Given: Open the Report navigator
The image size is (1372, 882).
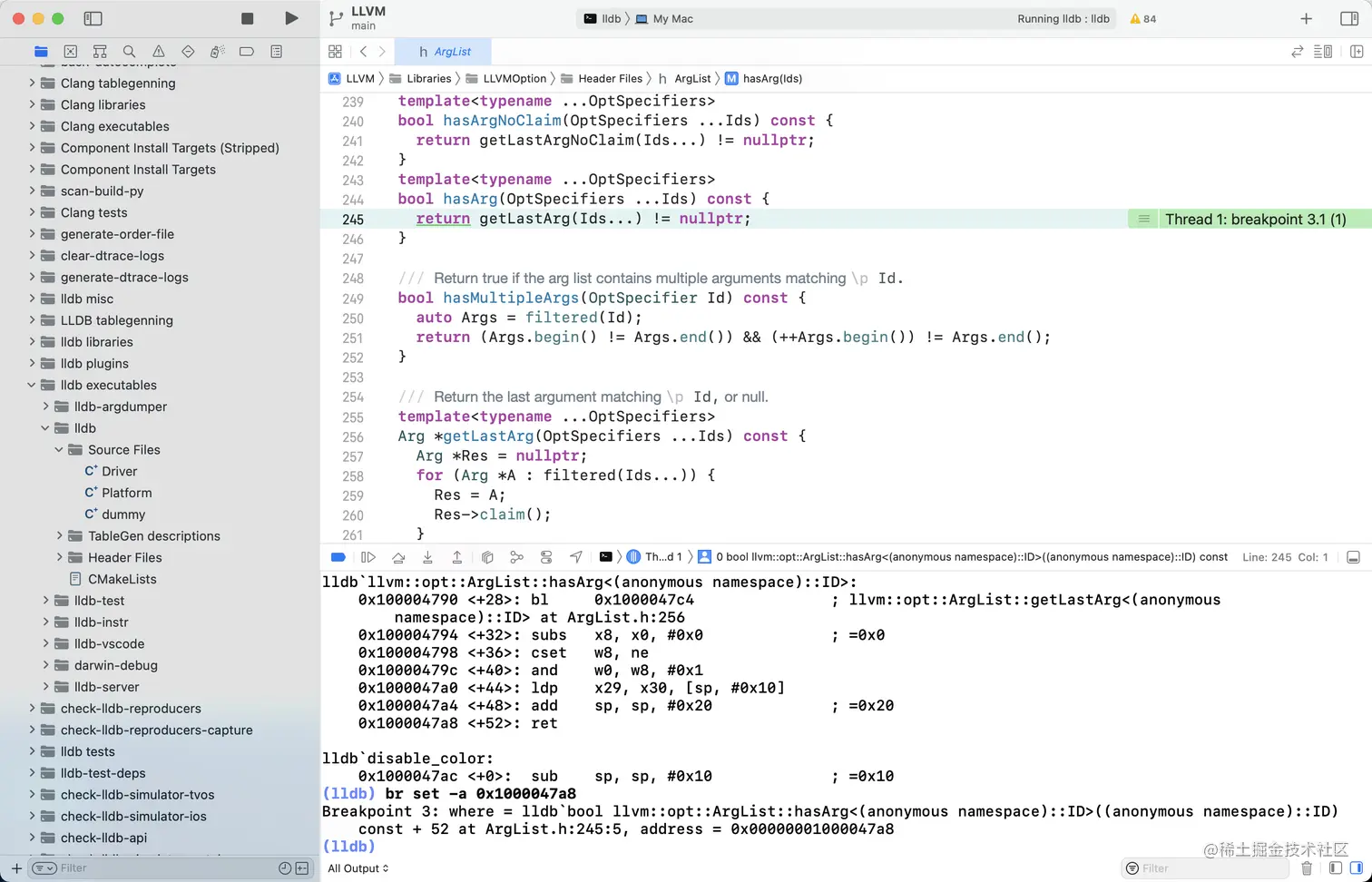Looking at the screenshot, I should 277,52.
